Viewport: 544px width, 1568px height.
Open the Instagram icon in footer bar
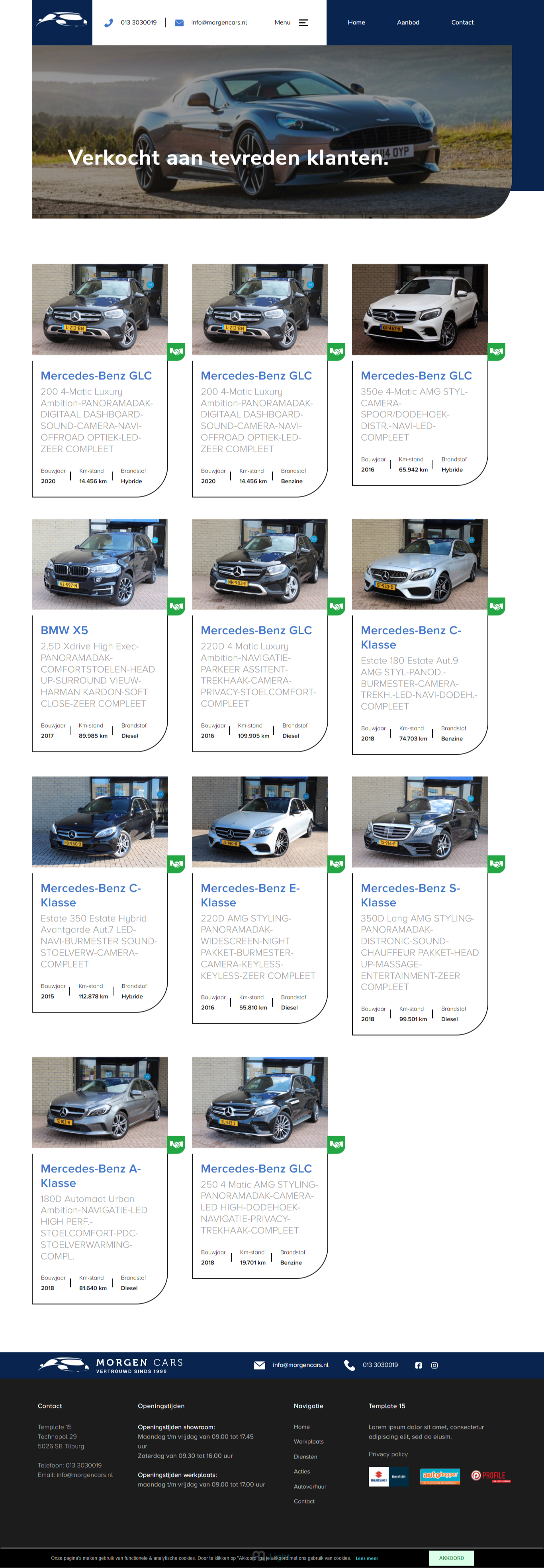click(434, 1365)
